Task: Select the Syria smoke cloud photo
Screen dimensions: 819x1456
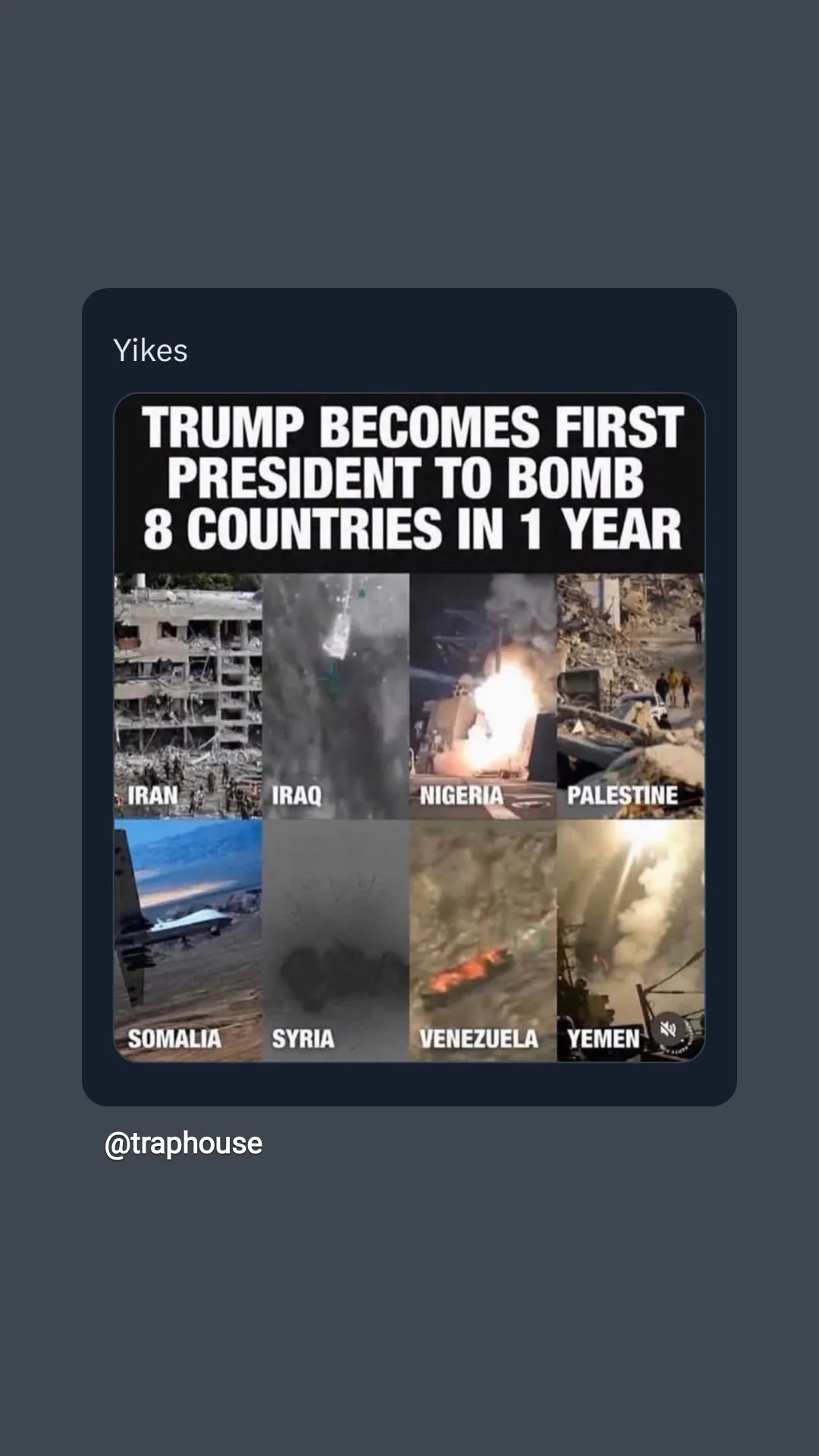Action: pyautogui.click(x=335, y=940)
